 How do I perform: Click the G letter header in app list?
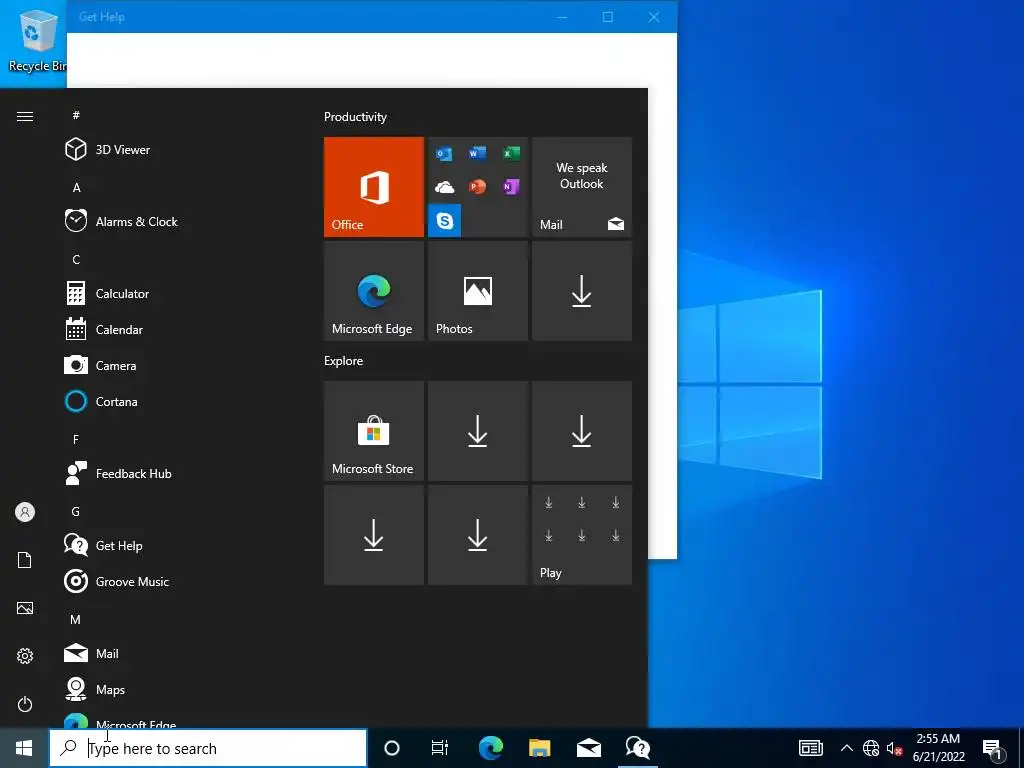[x=76, y=511]
